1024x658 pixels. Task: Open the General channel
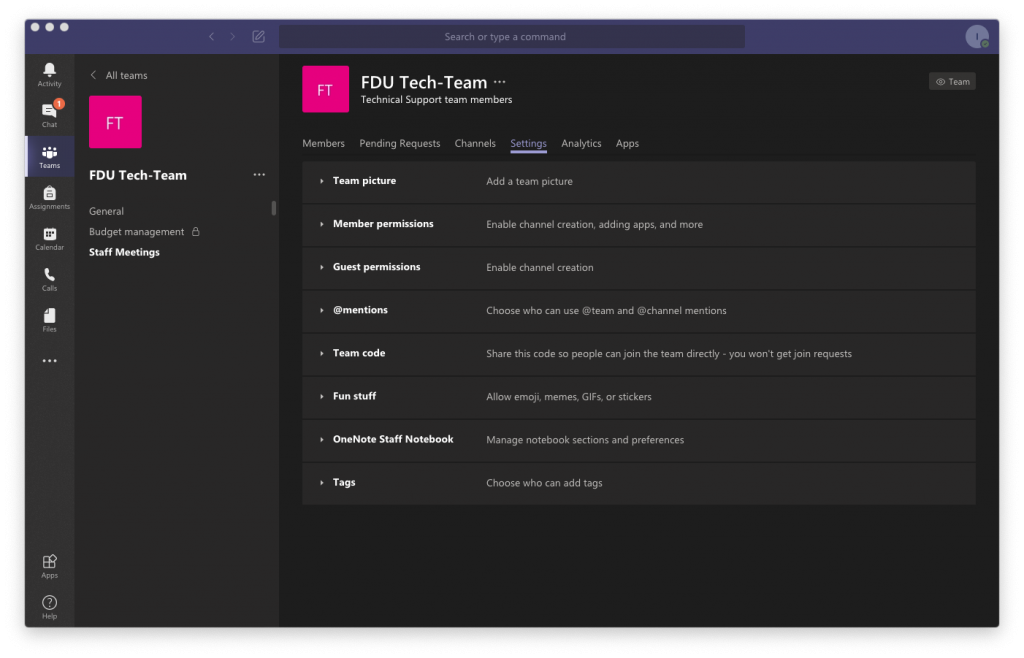click(106, 212)
